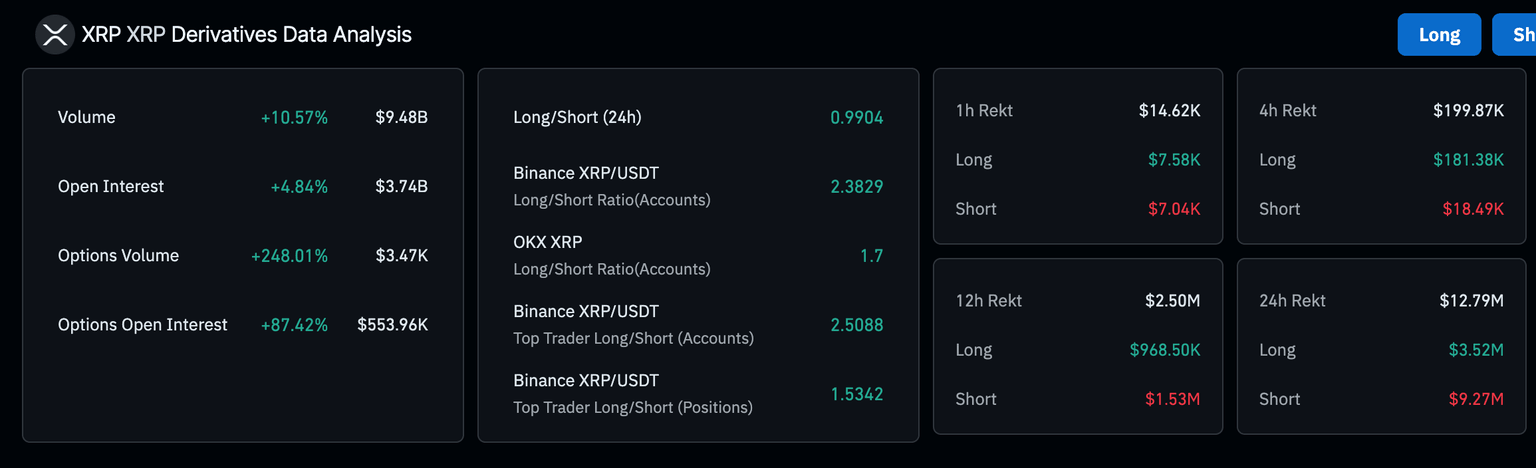This screenshot has width=1536, height=468.
Task: Click the Open Interest +4.84% change
Action: (x=298, y=186)
